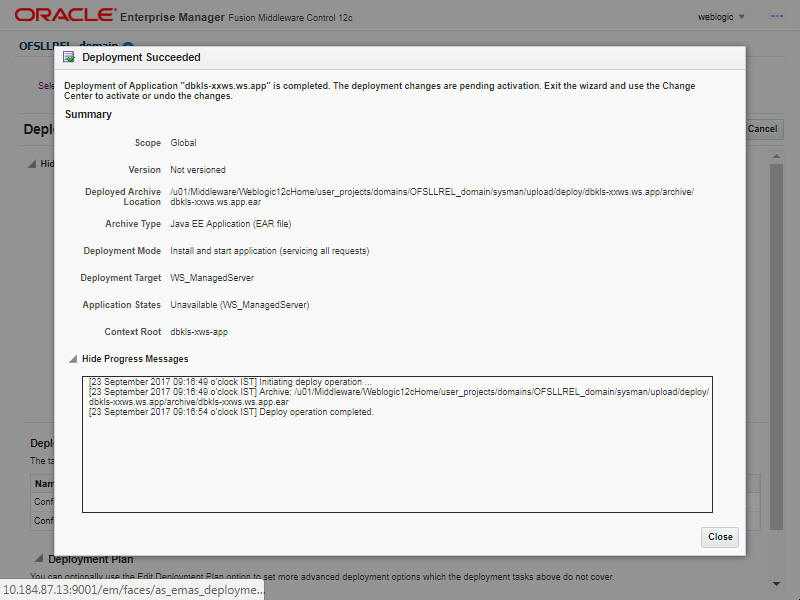The height and width of the screenshot is (600, 800).
Task: Open the three-dots menu in header
Action: click(x=777, y=16)
